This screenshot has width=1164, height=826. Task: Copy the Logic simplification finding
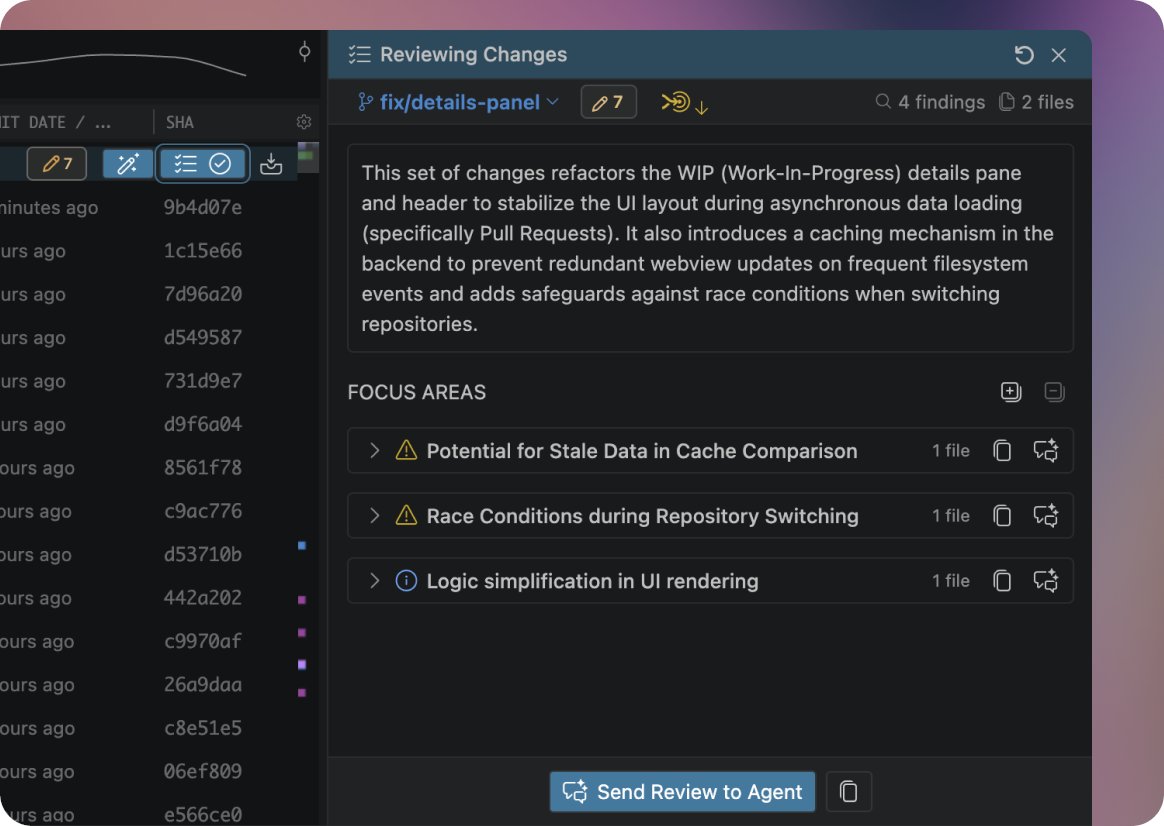pos(1002,580)
